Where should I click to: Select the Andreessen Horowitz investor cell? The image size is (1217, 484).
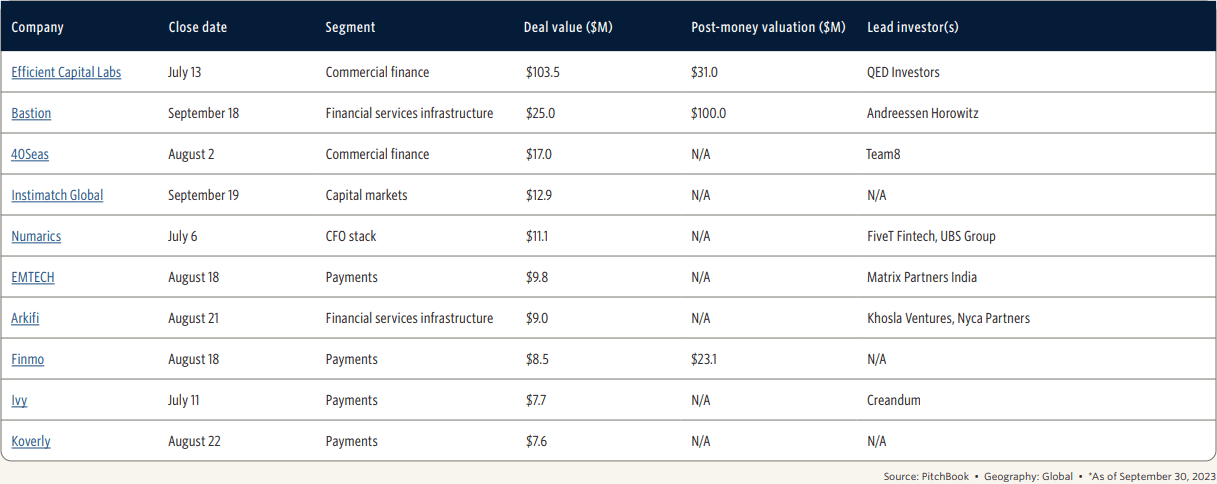pos(923,114)
